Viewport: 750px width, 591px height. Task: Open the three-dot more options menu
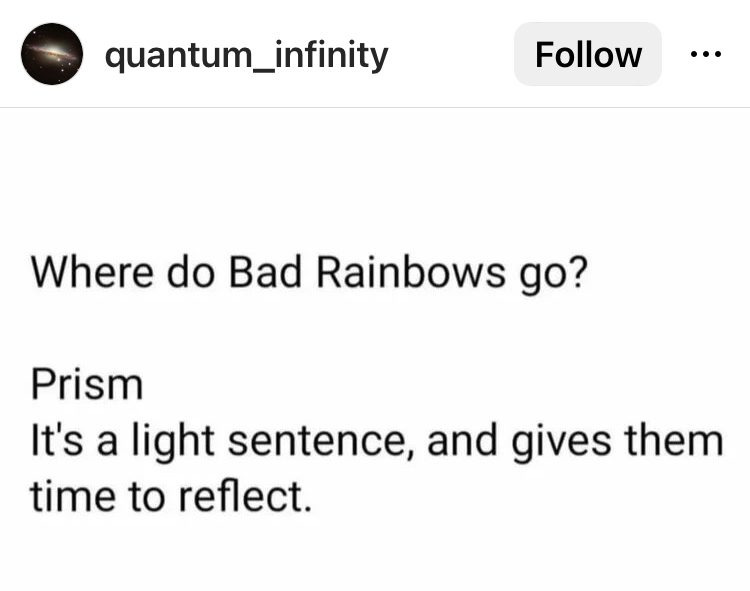[706, 54]
